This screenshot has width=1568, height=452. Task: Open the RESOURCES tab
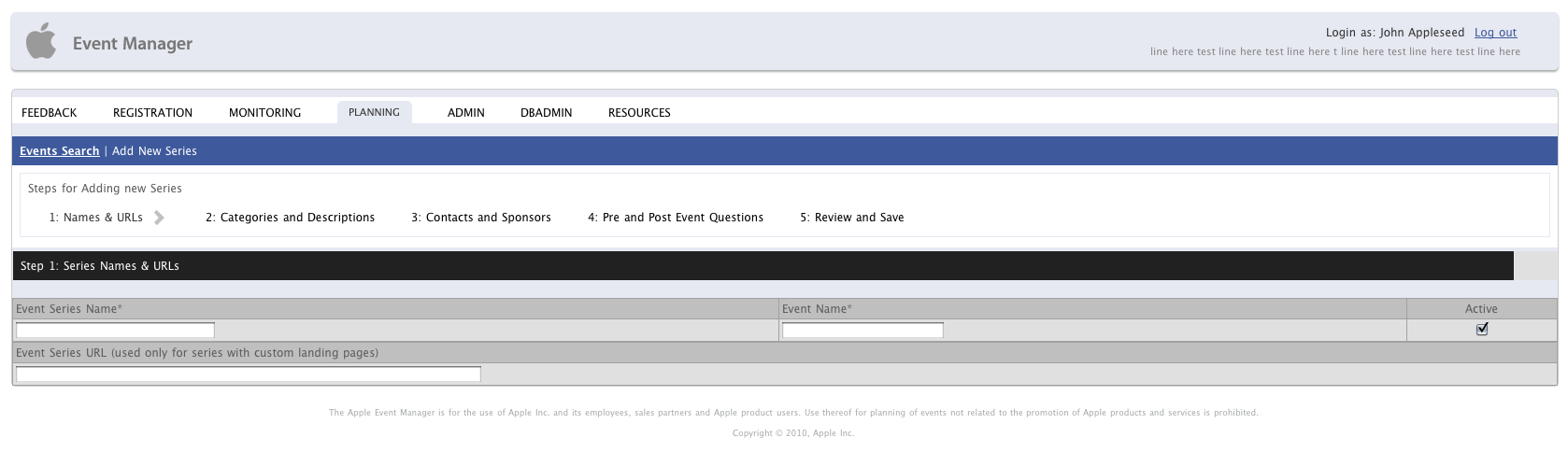[x=639, y=113]
